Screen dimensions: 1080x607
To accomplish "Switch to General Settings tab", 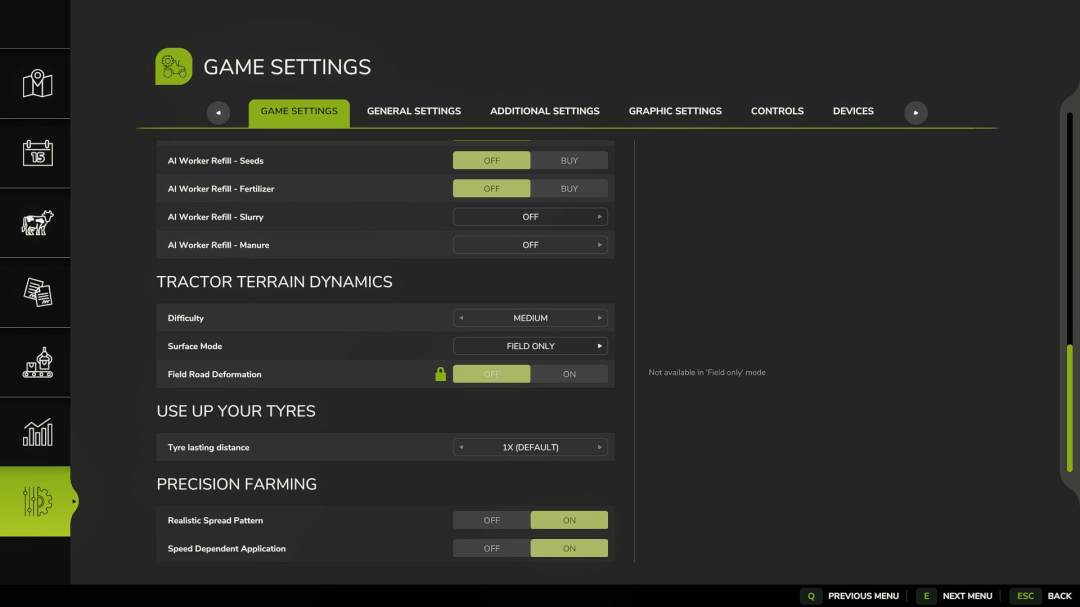I will click(x=414, y=111).
